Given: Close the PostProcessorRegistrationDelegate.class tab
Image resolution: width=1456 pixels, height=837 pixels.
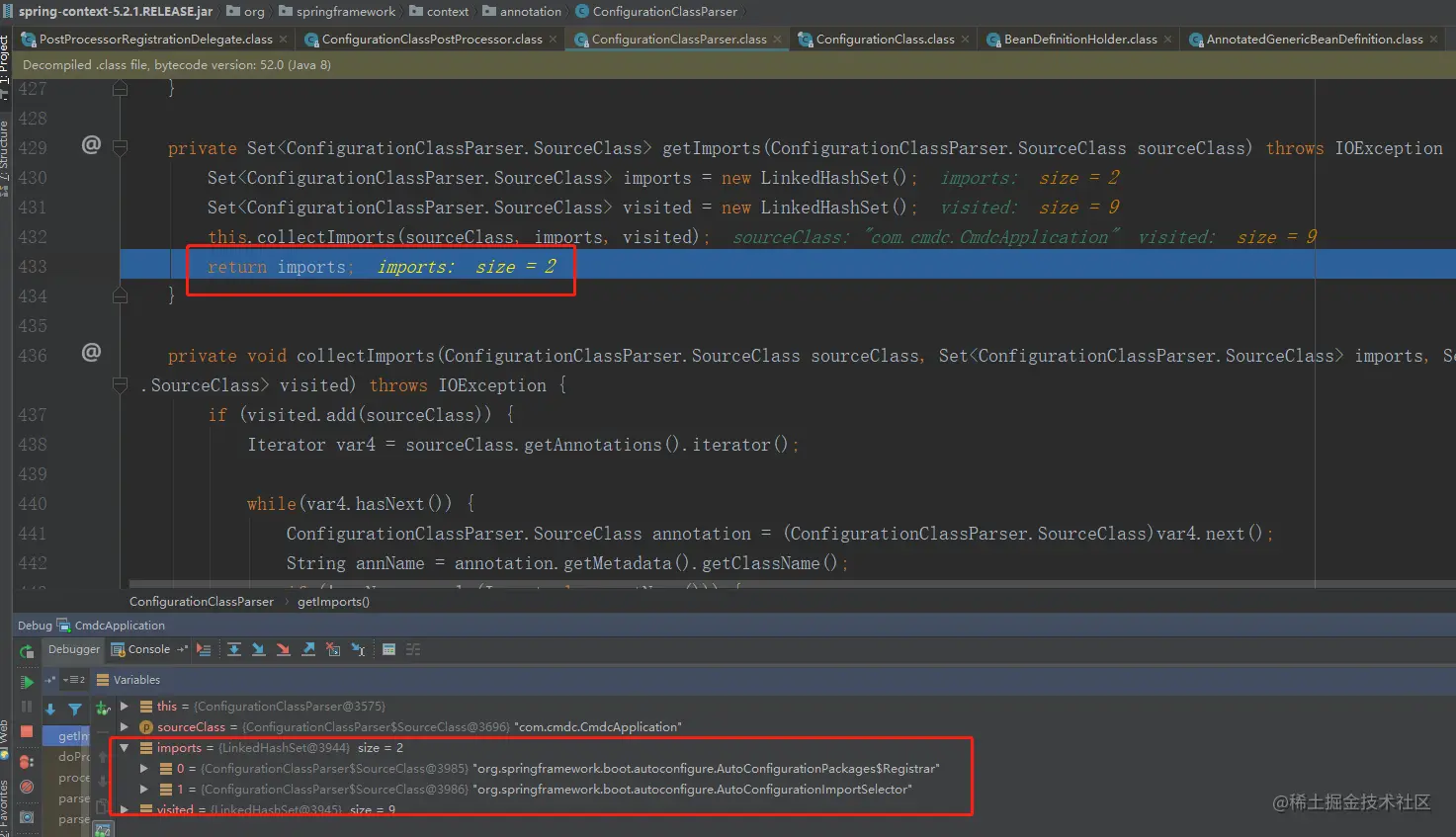Looking at the screenshot, I should point(284,40).
